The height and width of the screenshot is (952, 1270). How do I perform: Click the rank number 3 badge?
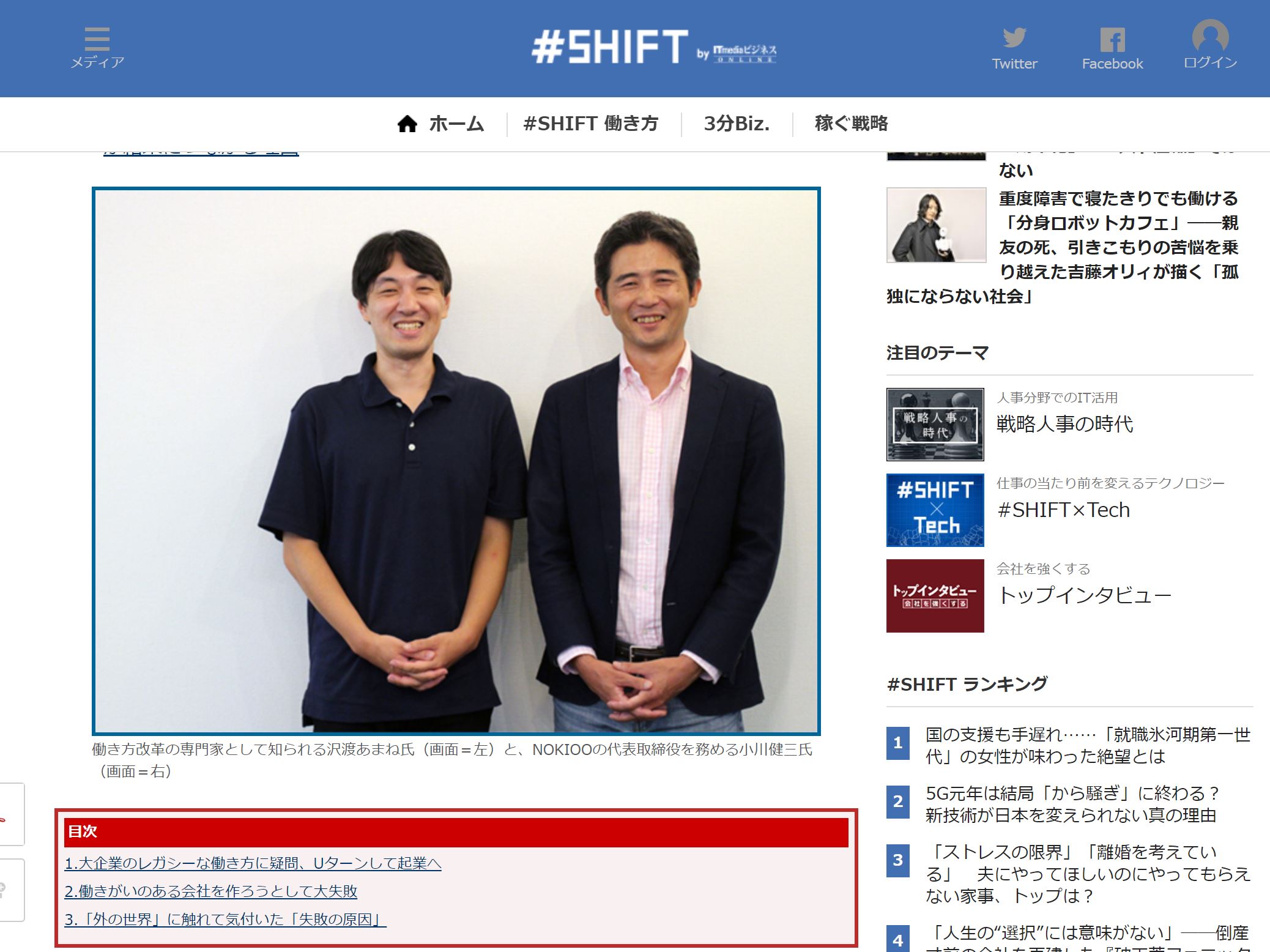point(897,860)
